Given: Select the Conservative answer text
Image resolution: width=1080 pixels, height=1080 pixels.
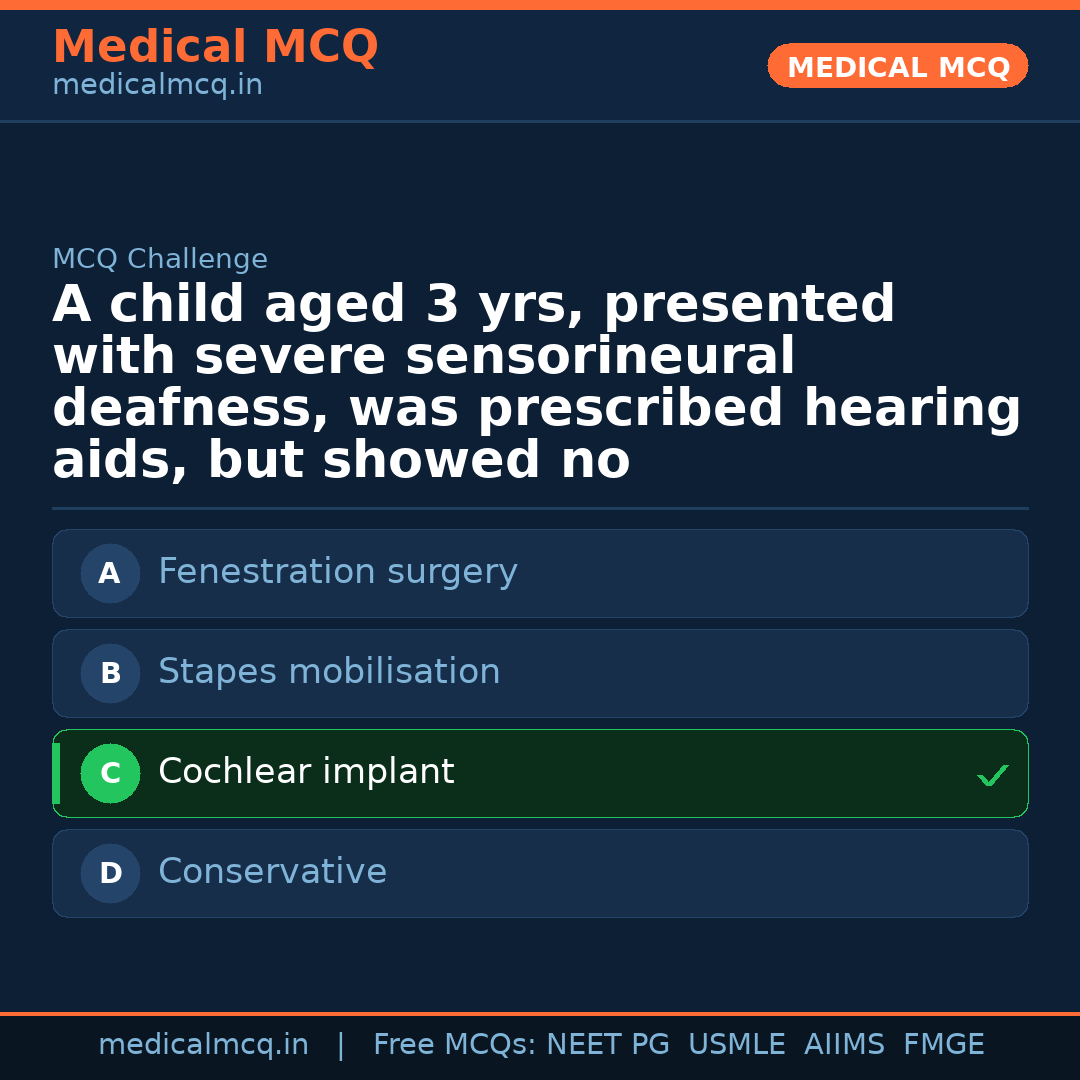Looking at the screenshot, I should (272, 872).
